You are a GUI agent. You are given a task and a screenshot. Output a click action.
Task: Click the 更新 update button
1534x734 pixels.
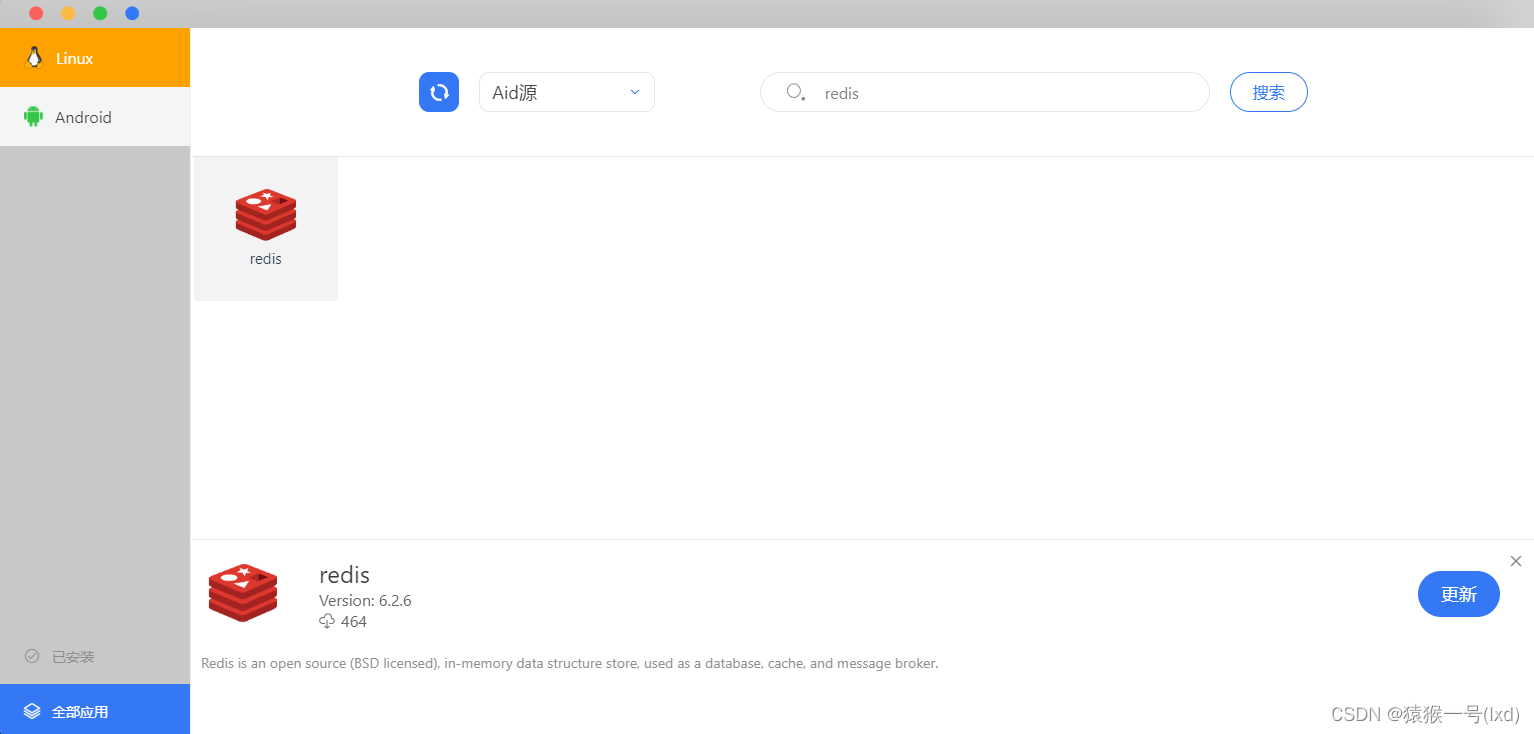[1459, 594]
